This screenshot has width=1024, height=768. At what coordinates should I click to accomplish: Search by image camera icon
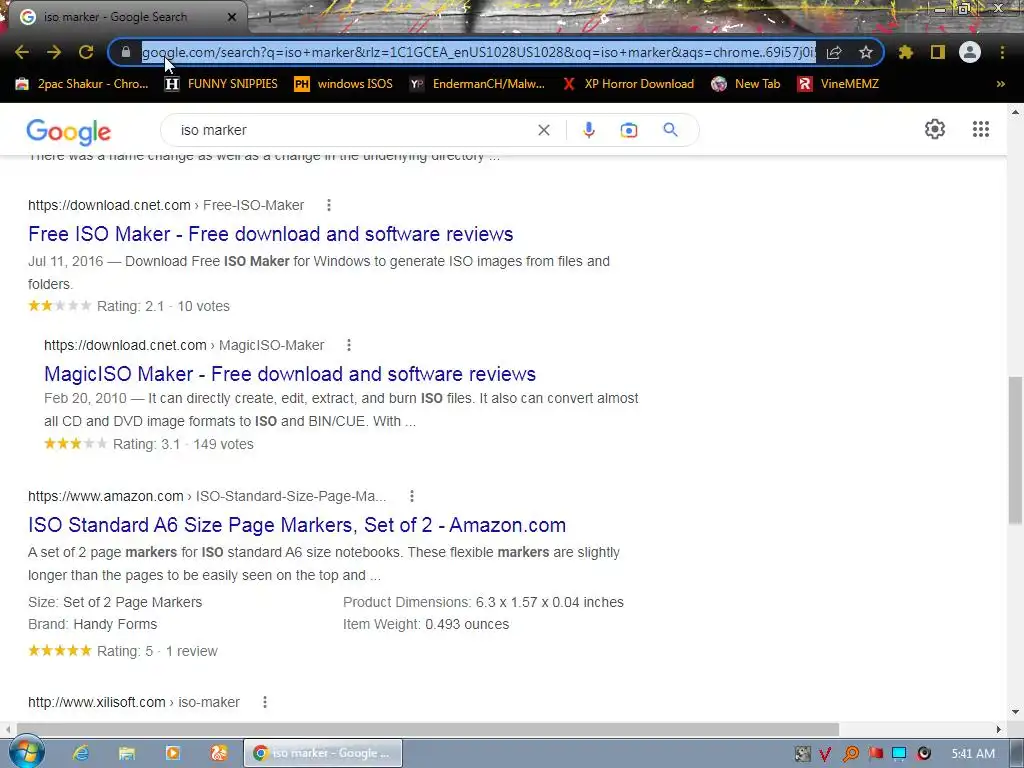point(629,130)
